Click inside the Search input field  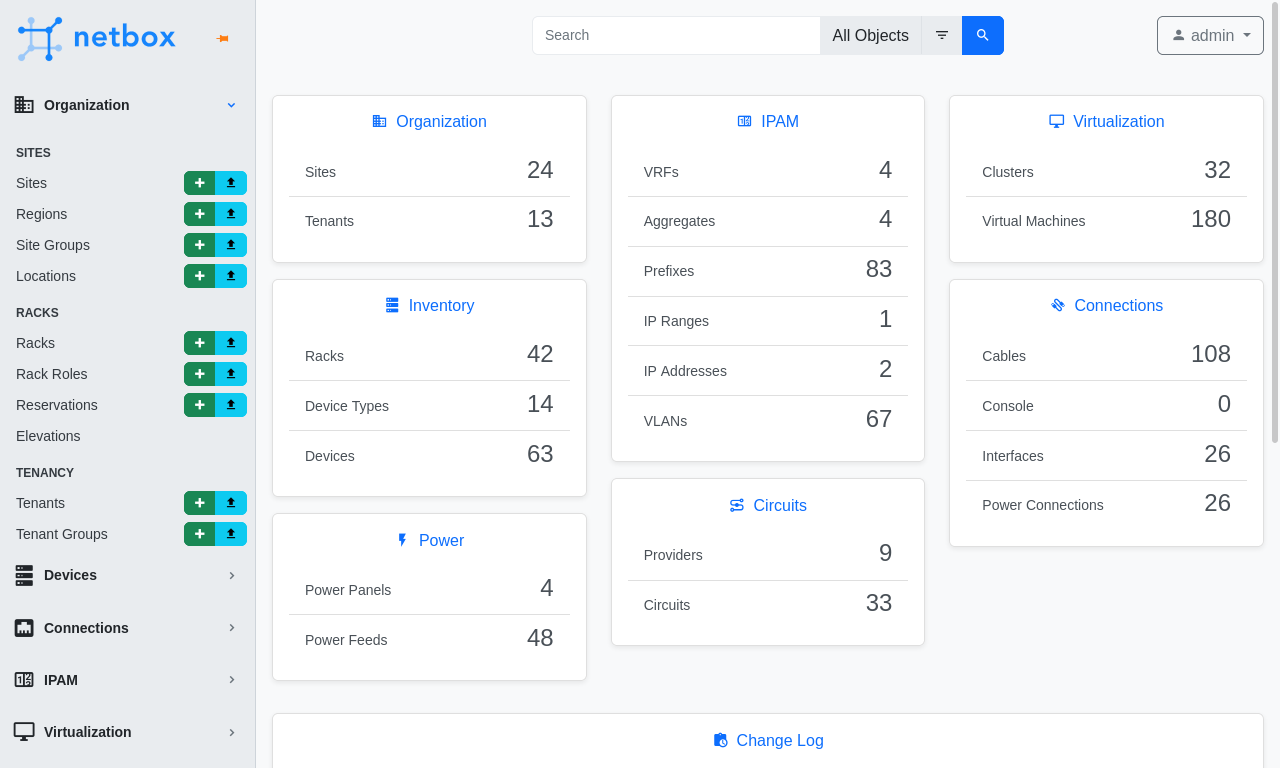[x=676, y=35]
